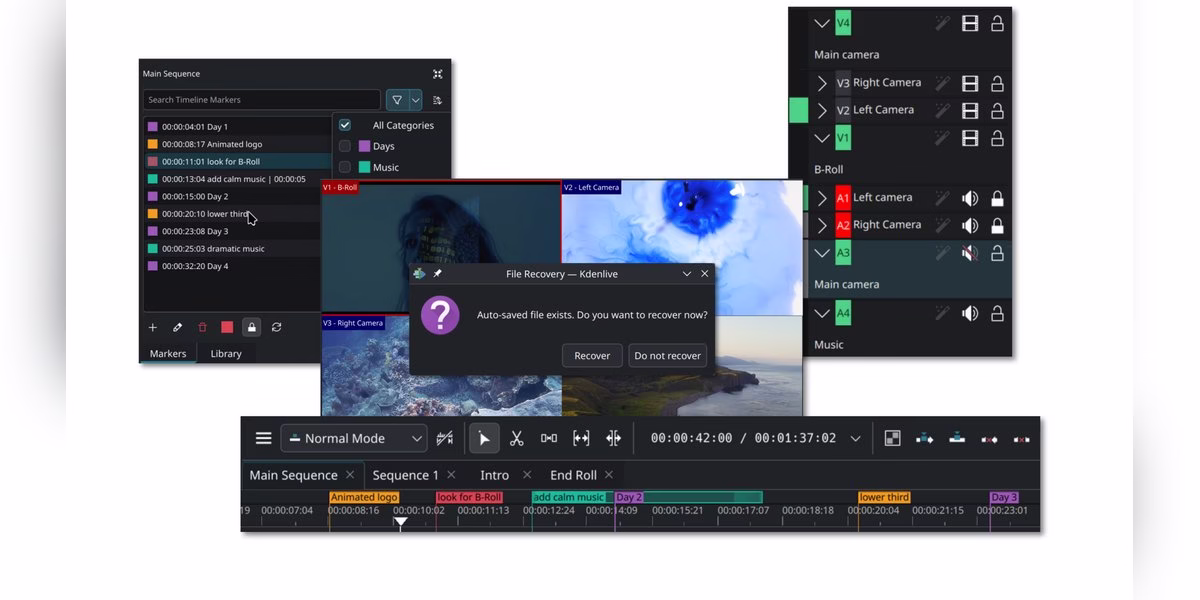1200x600 pixels.
Task: Expand the A2 Right Camera track
Action: pos(822,225)
